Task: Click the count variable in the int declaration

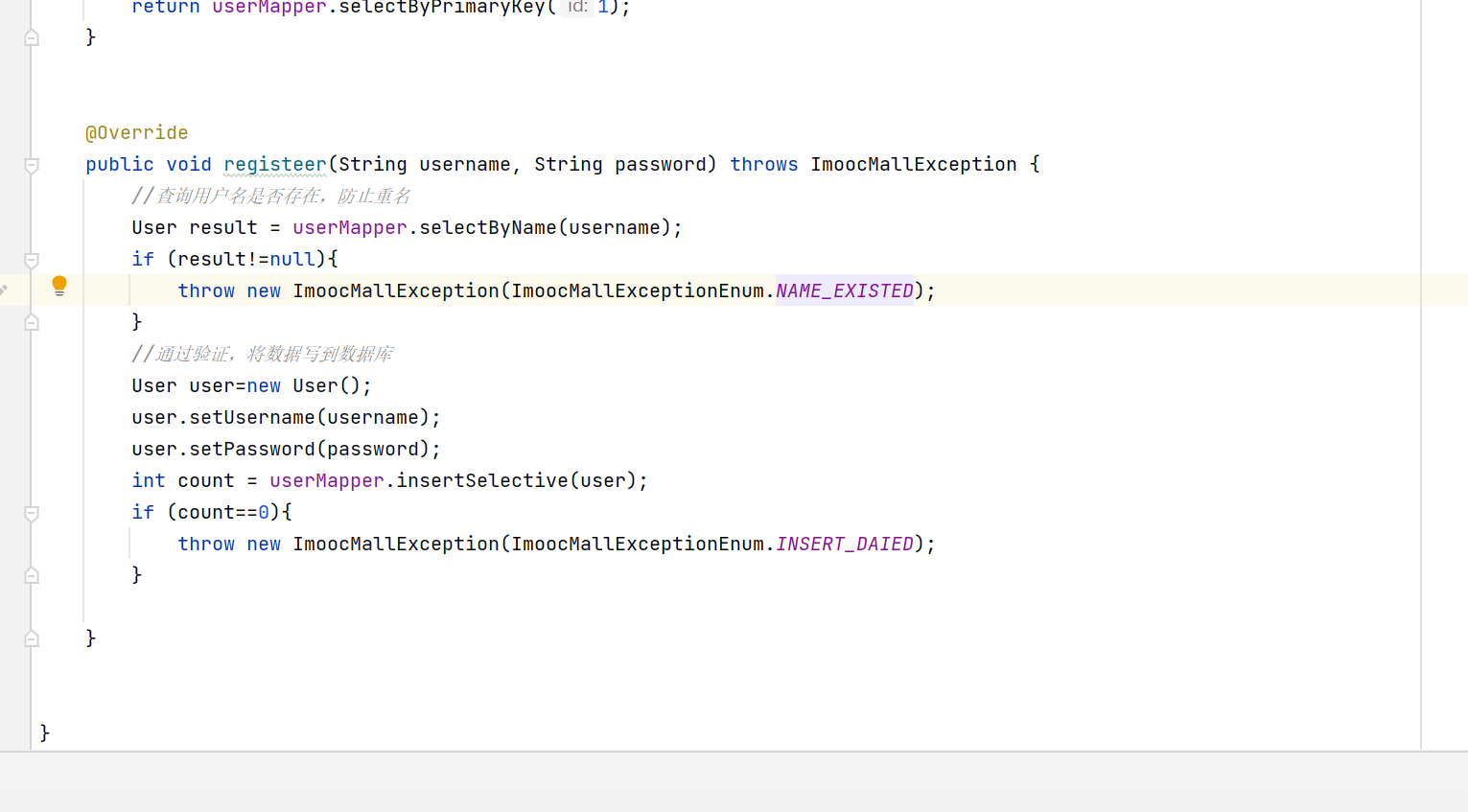Action: tap(206, 480)
